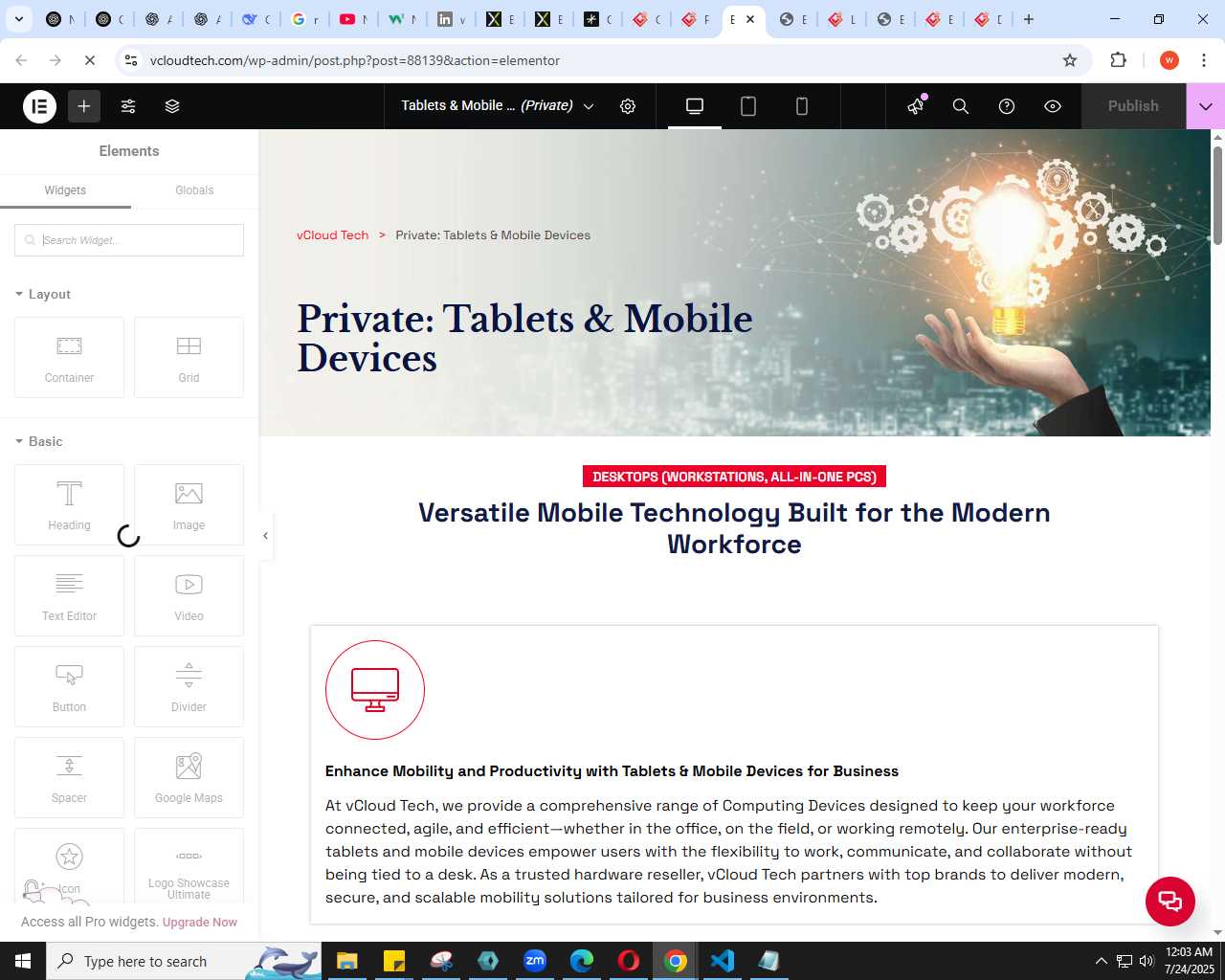Open the Finder search icon
Screen dimensions: 1225x980
point(961,106)
